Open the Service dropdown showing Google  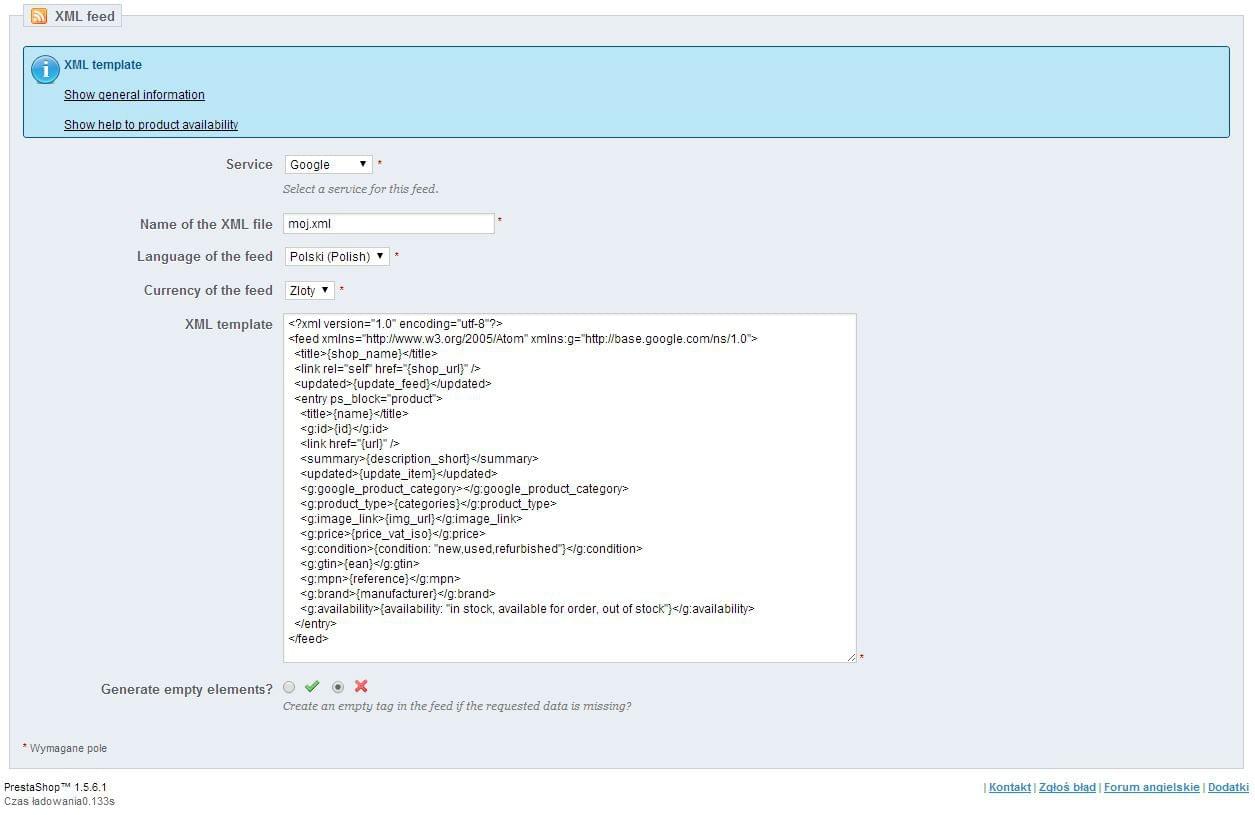click(328, 165)
